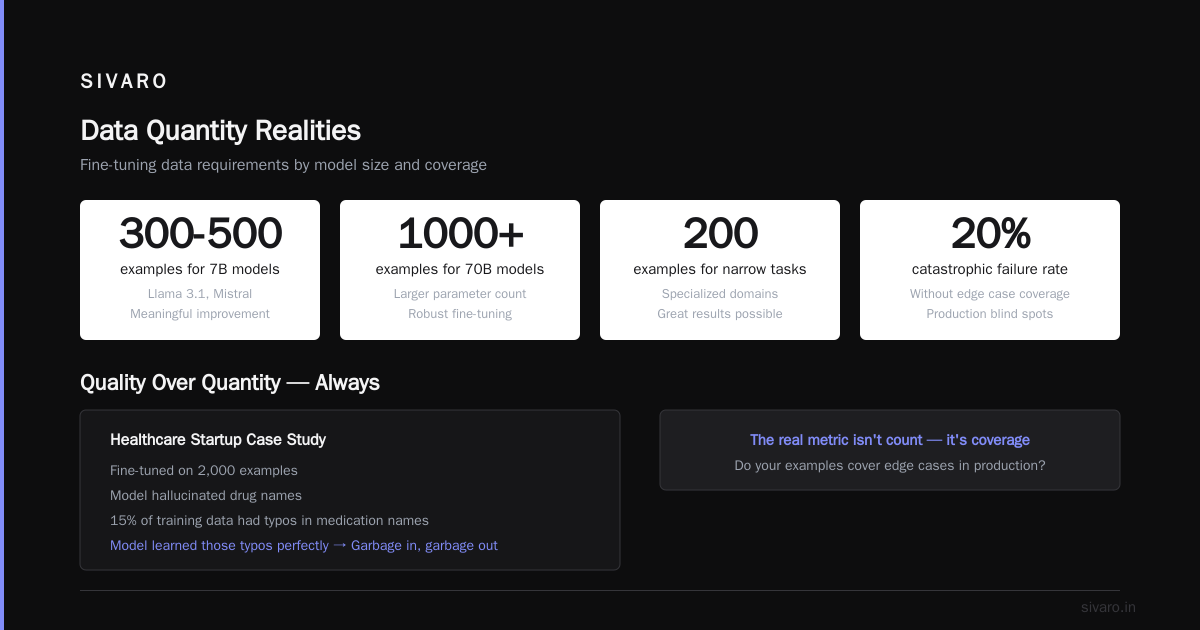Click 'Do your examples cover edge cases' question

[890, 466]
